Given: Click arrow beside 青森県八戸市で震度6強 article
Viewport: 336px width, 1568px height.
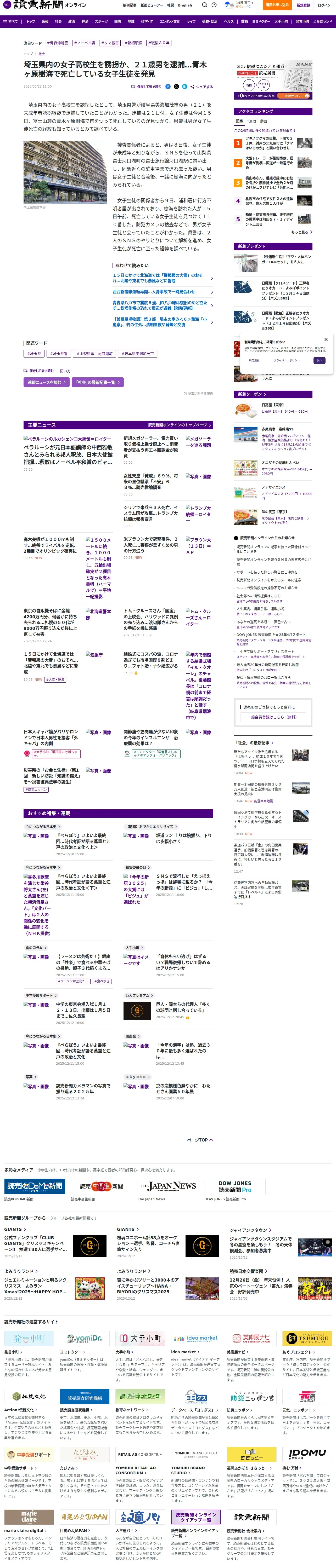Looking at the screenshot, I should 212,305.
